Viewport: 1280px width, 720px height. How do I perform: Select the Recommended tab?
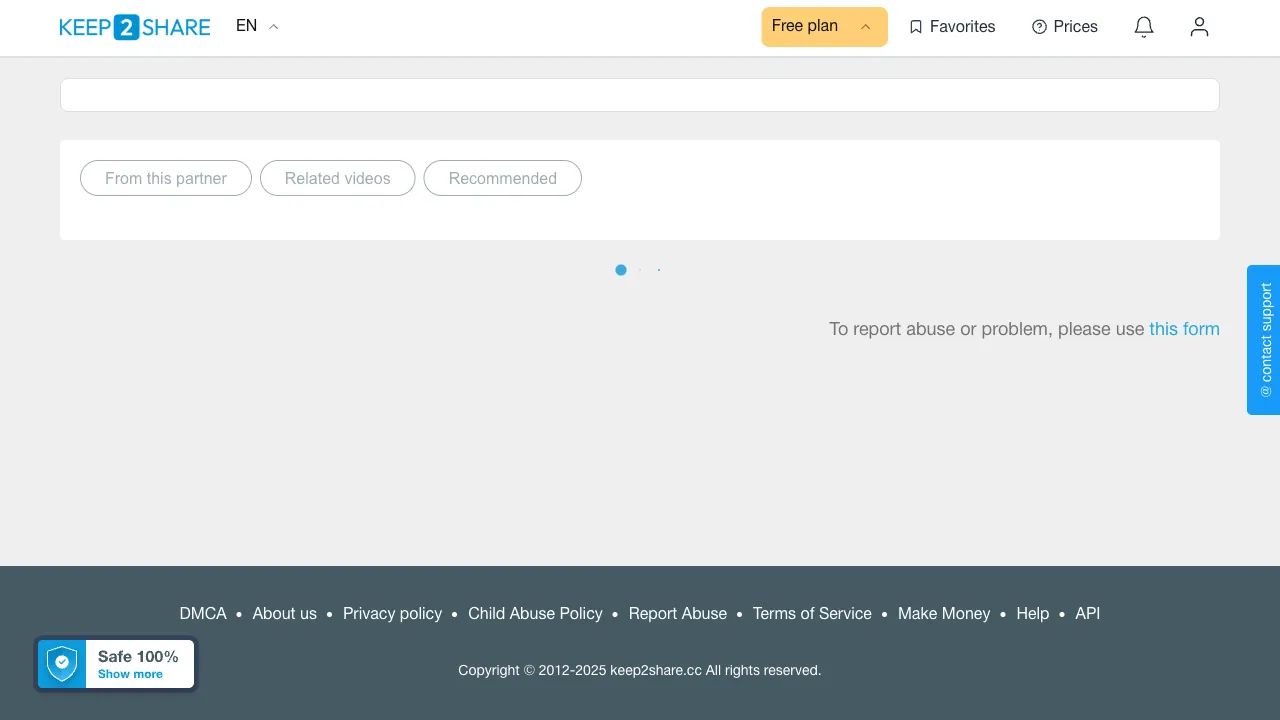coord(503,178)
